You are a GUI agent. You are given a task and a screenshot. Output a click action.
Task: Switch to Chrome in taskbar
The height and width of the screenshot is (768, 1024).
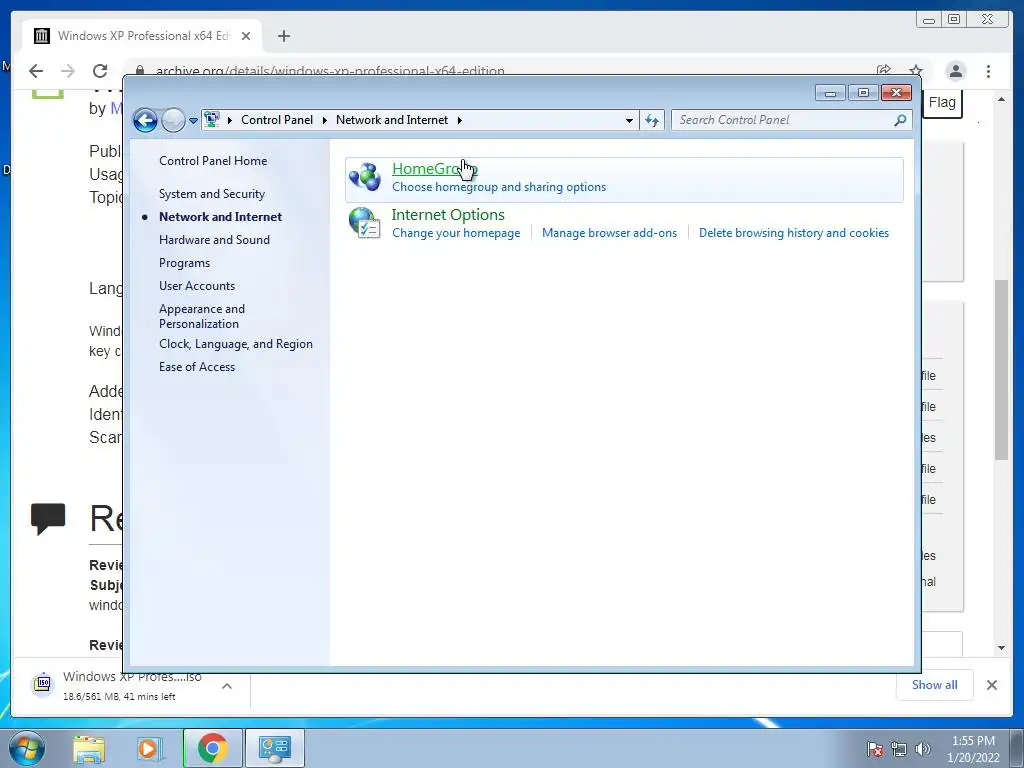point(213,748)
